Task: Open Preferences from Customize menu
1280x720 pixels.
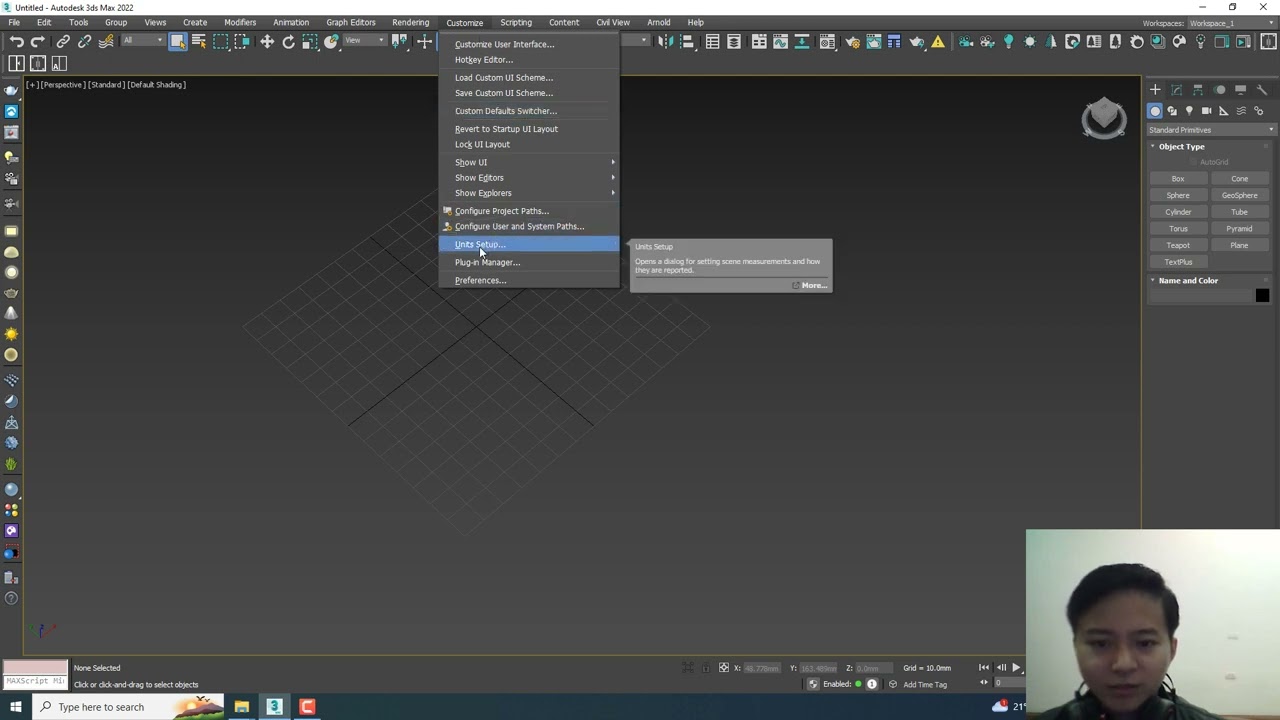Action: 530,280
